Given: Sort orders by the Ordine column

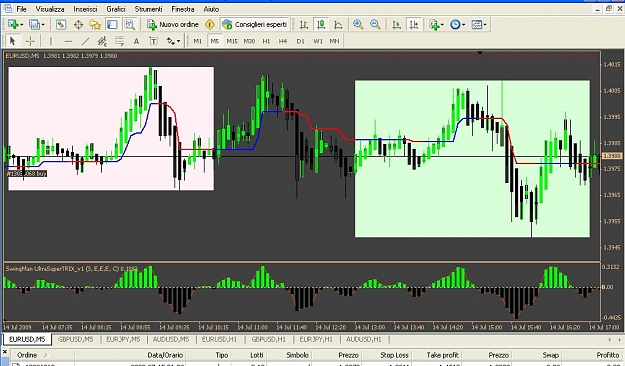Looking at the screenshot, I should [41, 355].
